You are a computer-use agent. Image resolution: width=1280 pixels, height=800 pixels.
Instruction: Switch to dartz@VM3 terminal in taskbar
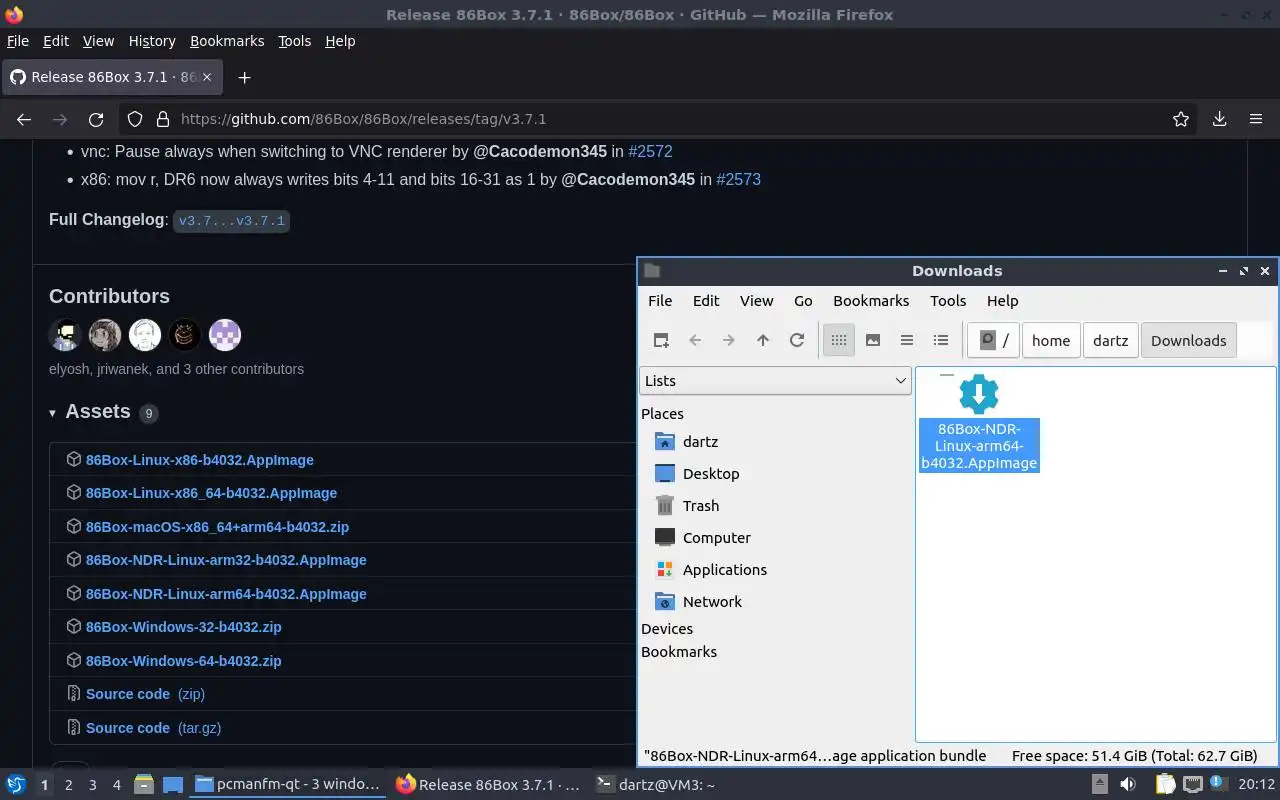655,785
